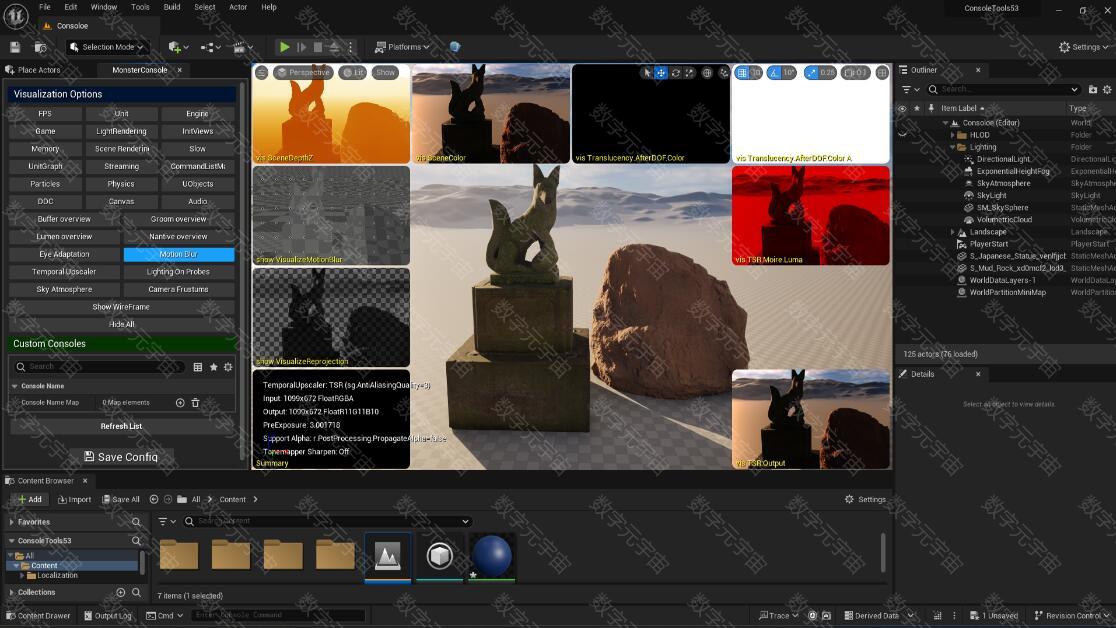
Task: Select the blue sphere material thumbnail
Action: click(x=492, y=556)
